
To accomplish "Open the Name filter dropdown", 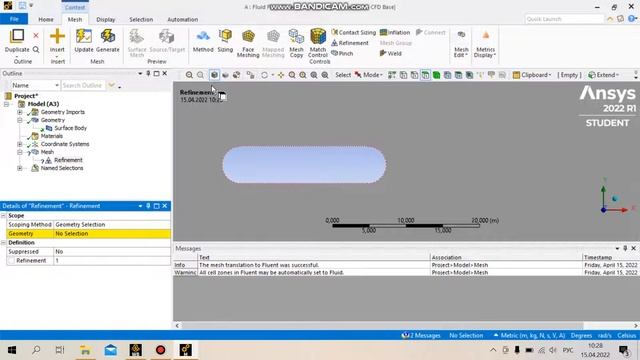I will click(35, 85).
